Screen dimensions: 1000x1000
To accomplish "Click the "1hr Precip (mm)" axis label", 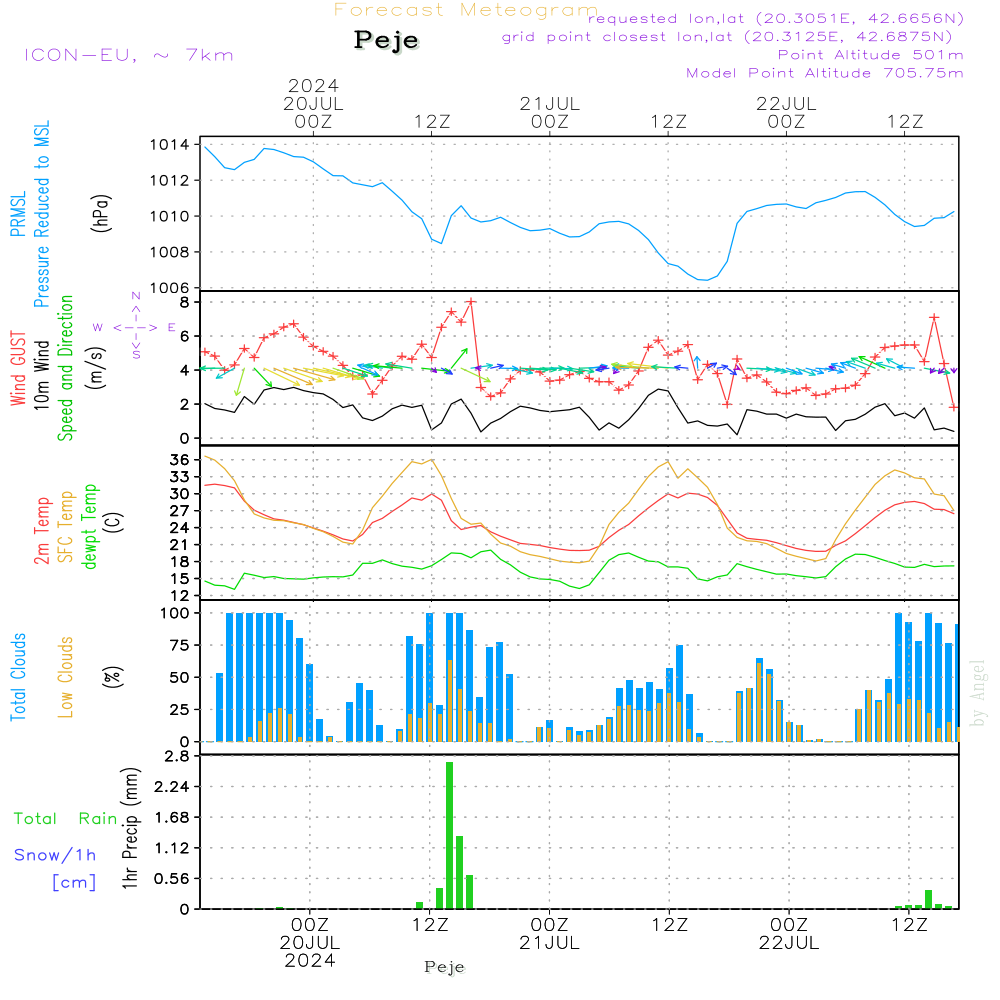I will [x=130, y=828].
